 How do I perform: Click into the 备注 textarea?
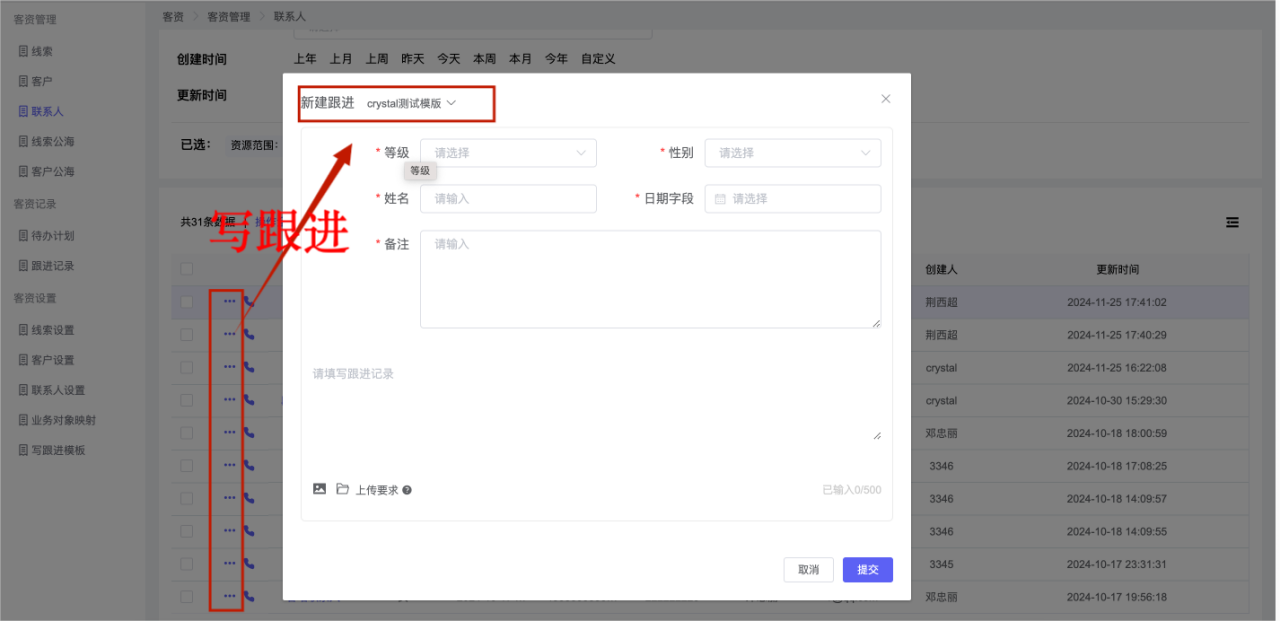point(650,279)
